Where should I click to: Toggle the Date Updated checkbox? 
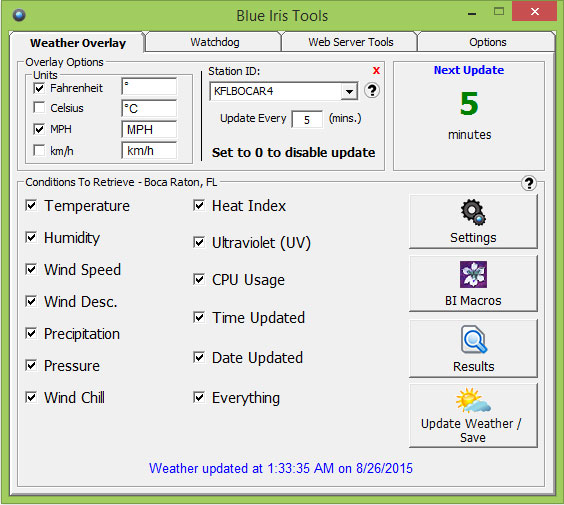point(199,357)
